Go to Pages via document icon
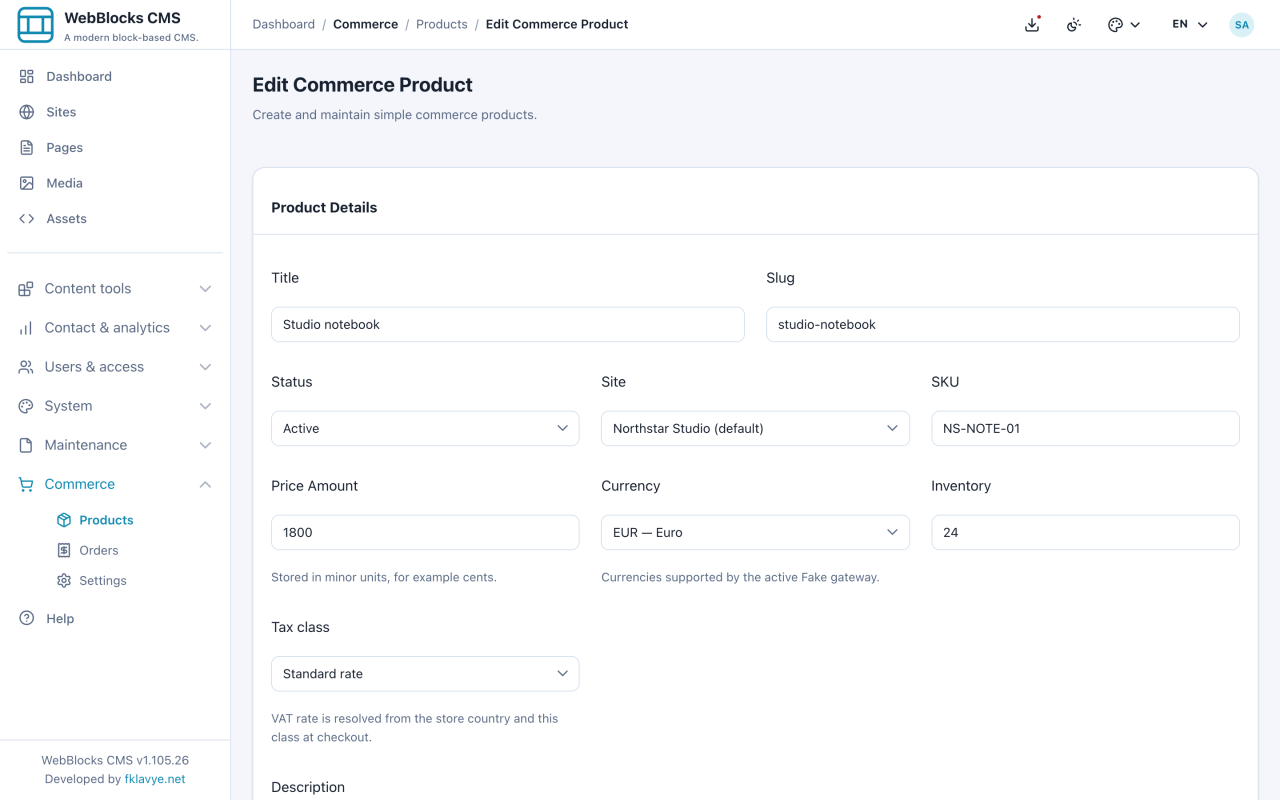The image size is (1280, 800). tap(27, 147)
